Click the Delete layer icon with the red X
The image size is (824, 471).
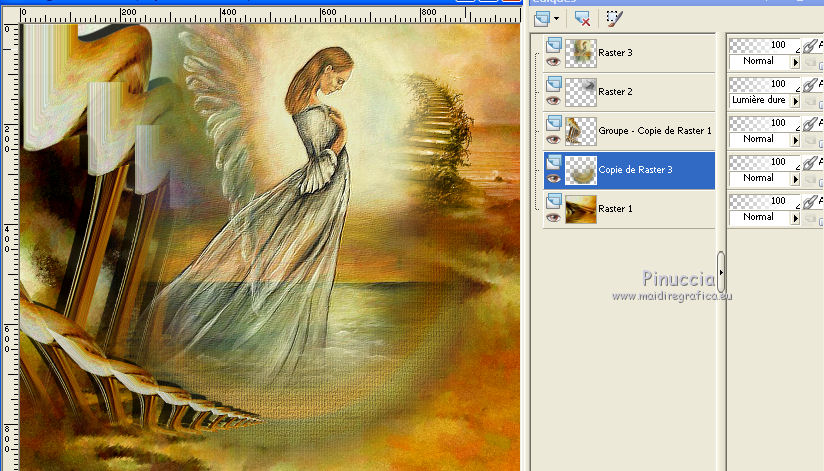(582, 19)
